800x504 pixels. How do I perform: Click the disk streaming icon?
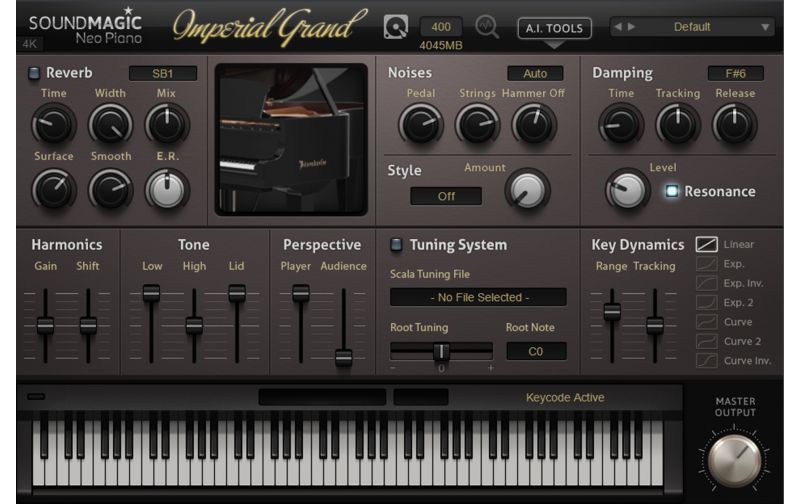tap(395, 27)
